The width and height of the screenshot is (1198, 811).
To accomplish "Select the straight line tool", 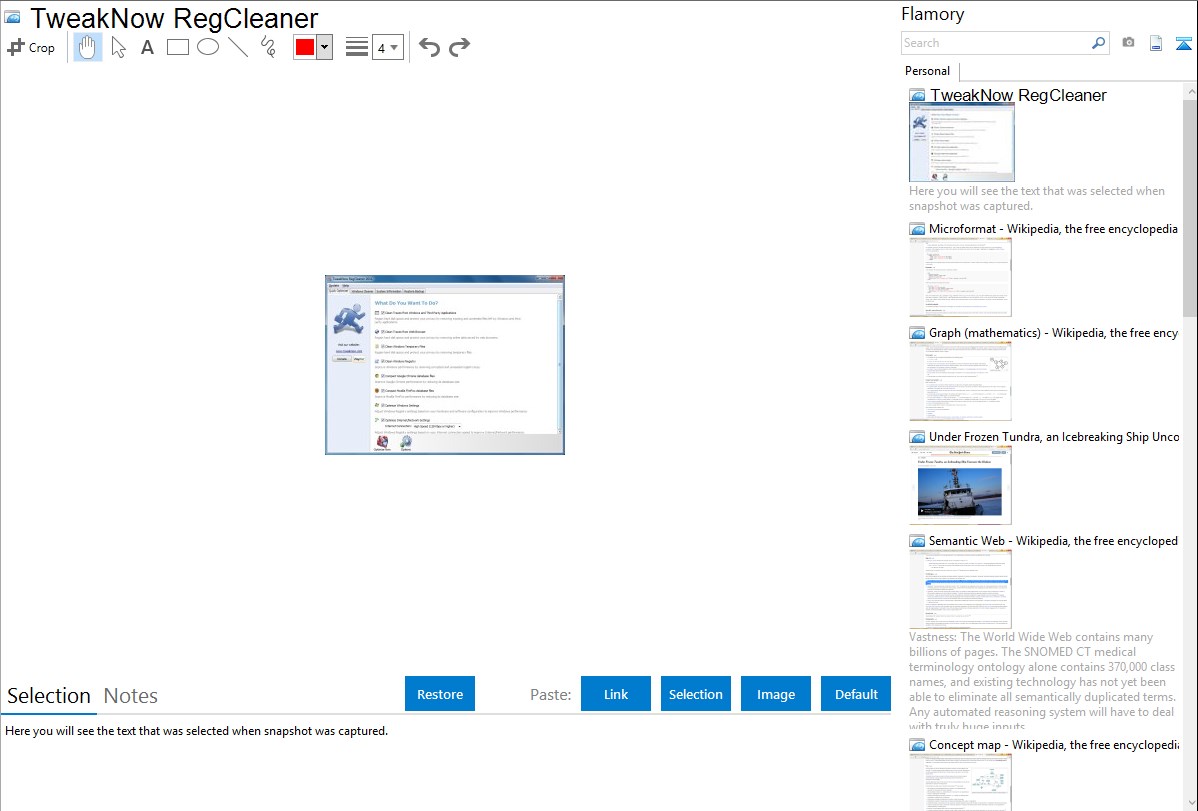I will [238, 47].
